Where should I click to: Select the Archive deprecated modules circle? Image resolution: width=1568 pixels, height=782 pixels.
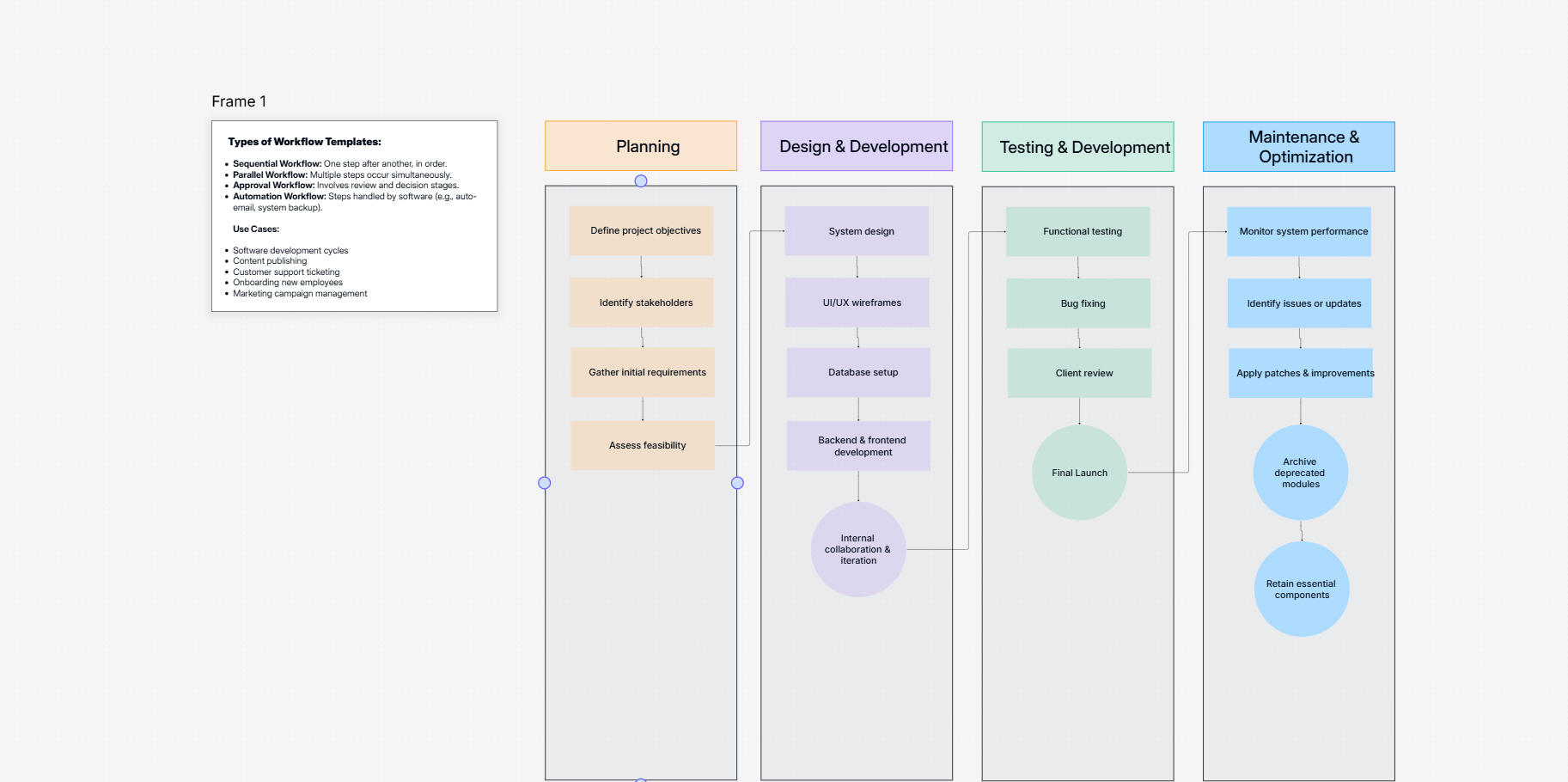(1301, 473)
